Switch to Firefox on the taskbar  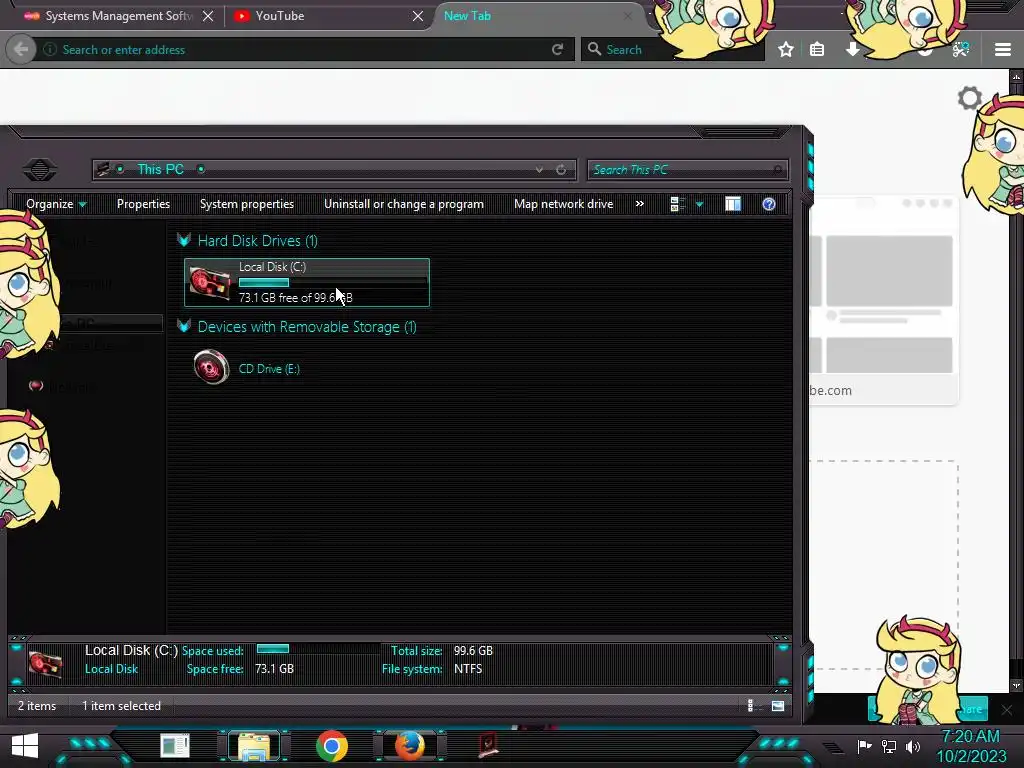pyautogui.click(x=409, y=746)
